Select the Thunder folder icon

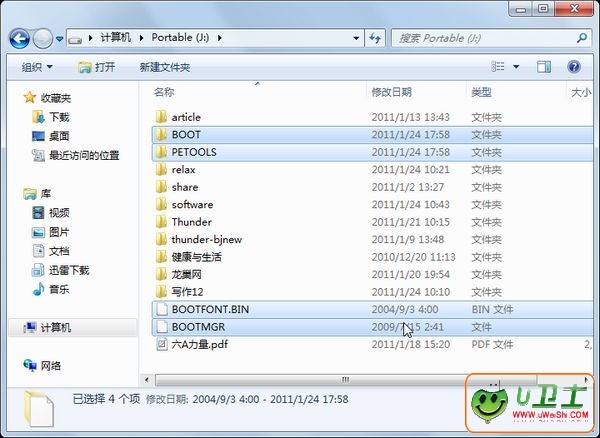click(161, 222)
